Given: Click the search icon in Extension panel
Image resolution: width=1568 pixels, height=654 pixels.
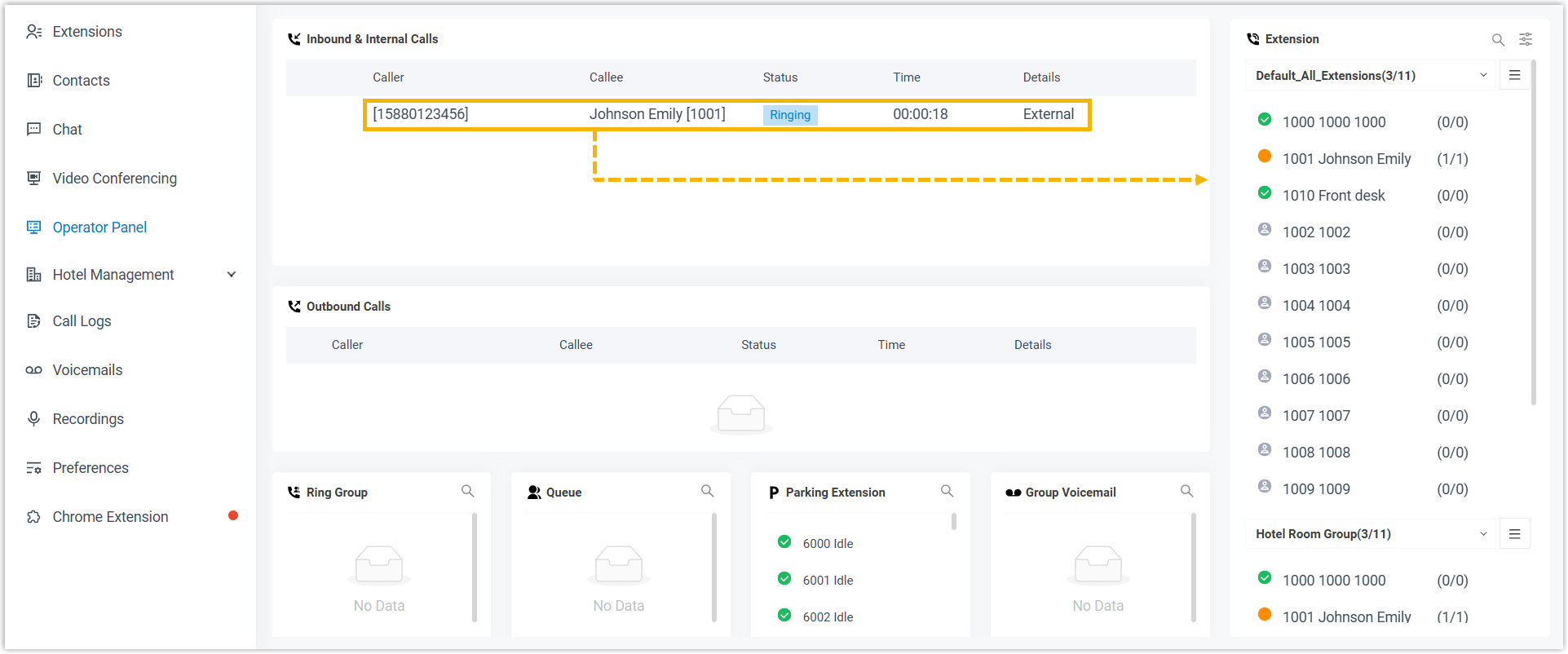Looking at the screenshot, I should tap(1498, 39).
